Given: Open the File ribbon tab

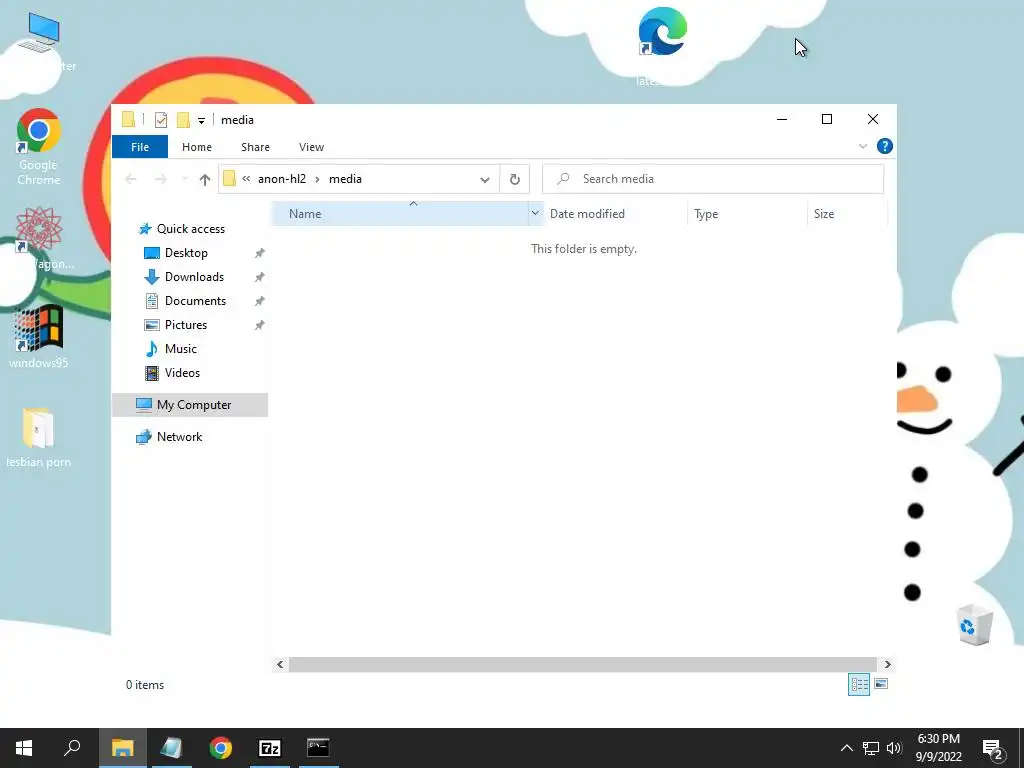Looking at the screenshot, I should [x=140, y=147].
